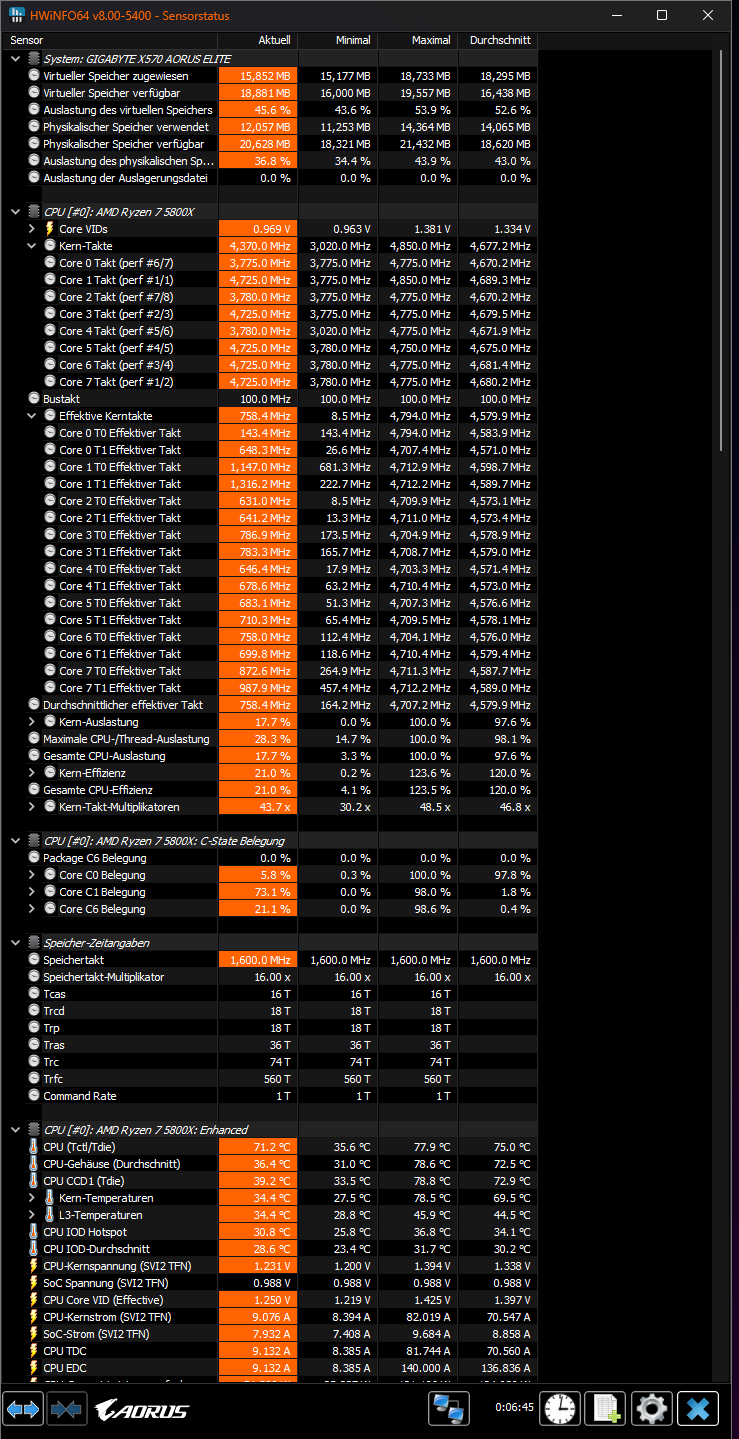Viewport: 739px width, 1439px height.
Task: Collapse the 5800X: Enhanced section
Action: click(x=16, y=1130)
